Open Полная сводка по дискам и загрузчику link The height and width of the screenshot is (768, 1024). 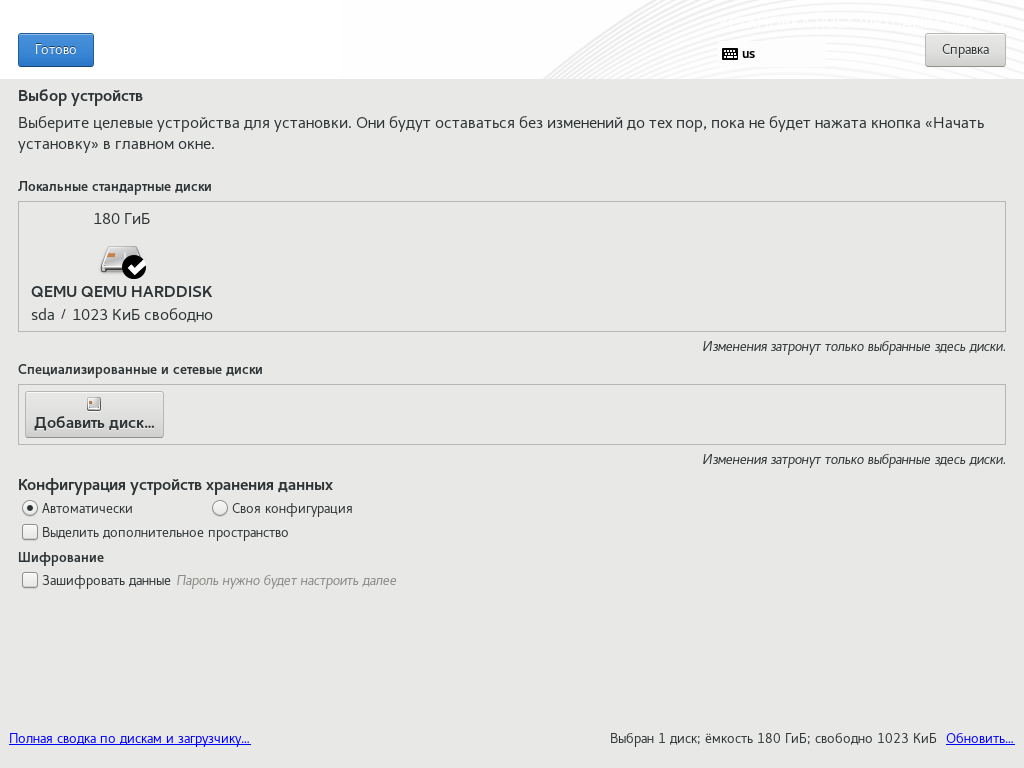130,739
